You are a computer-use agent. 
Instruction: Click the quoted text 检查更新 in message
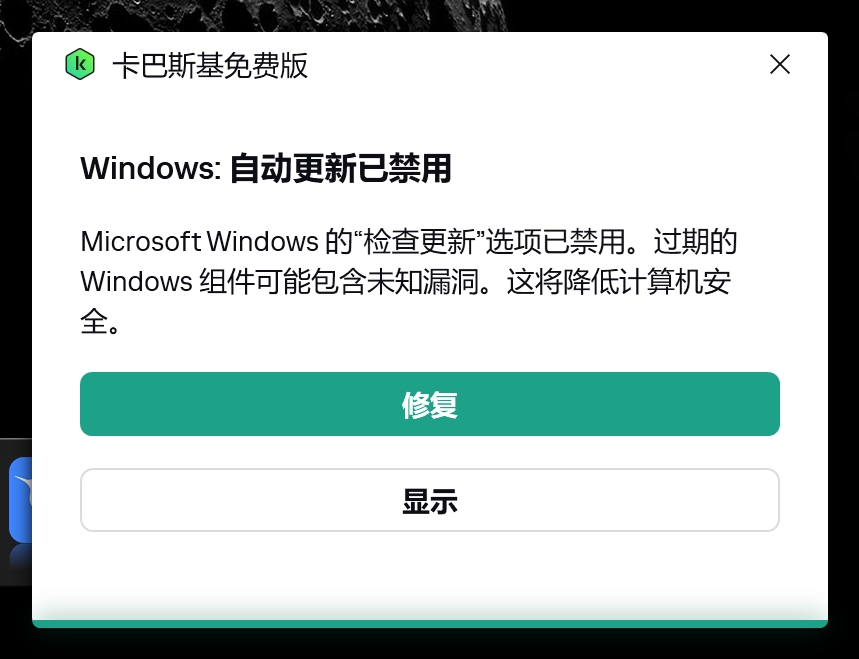[x=419, y=242]
